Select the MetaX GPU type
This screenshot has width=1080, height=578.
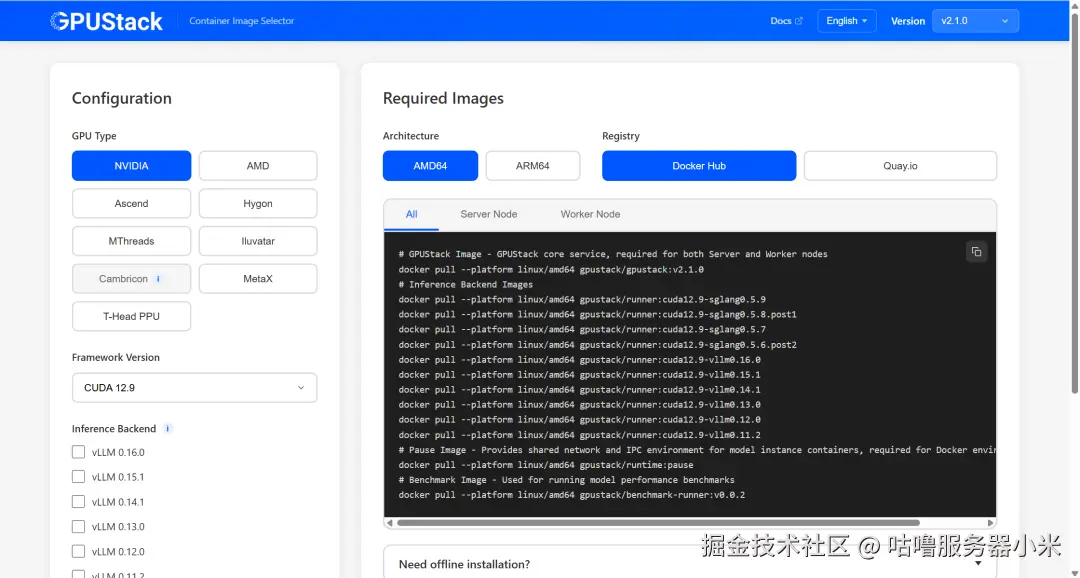(x=258, y=279)
